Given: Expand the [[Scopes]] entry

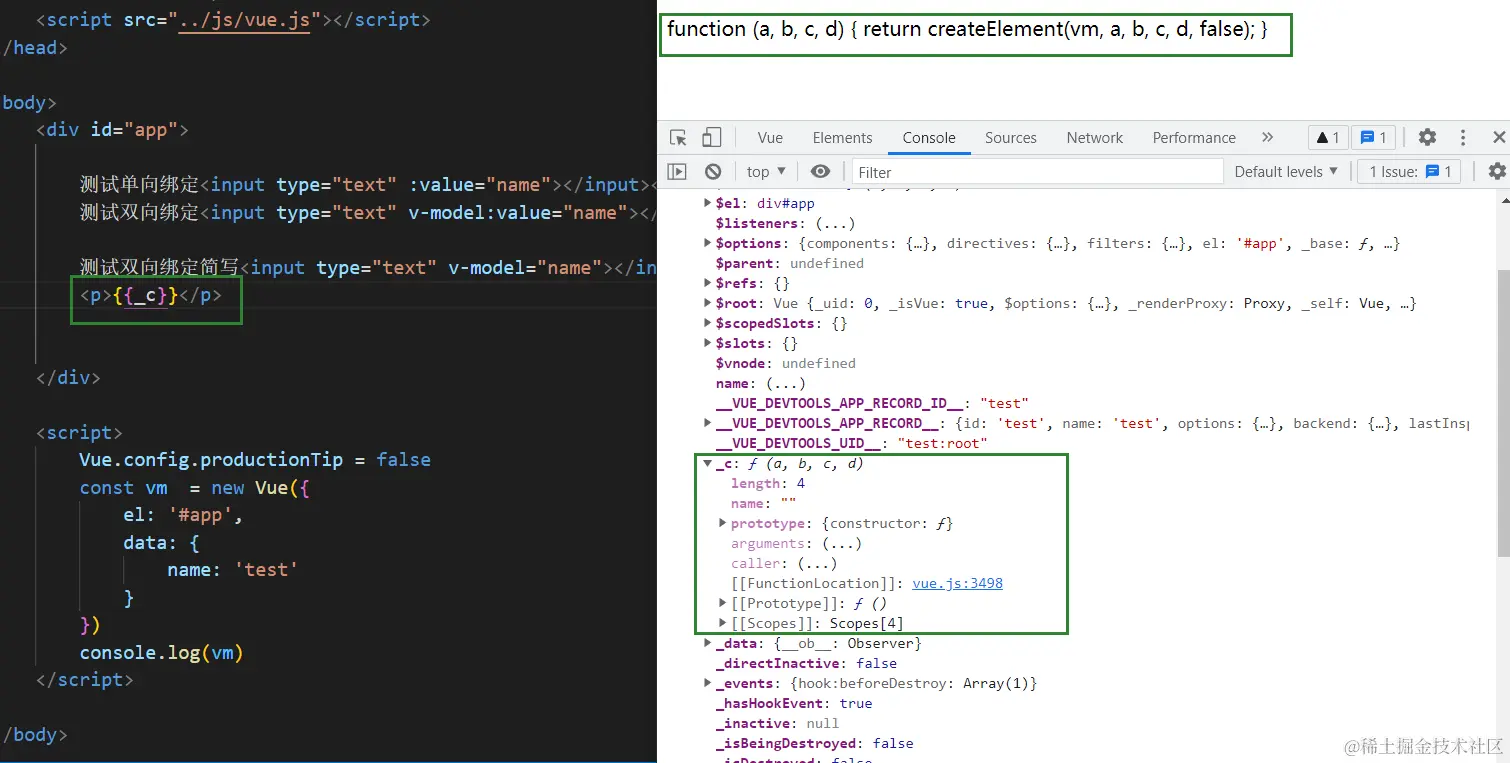Looking at the screenshot, I should pyautogui.click(x=723, y=623).
